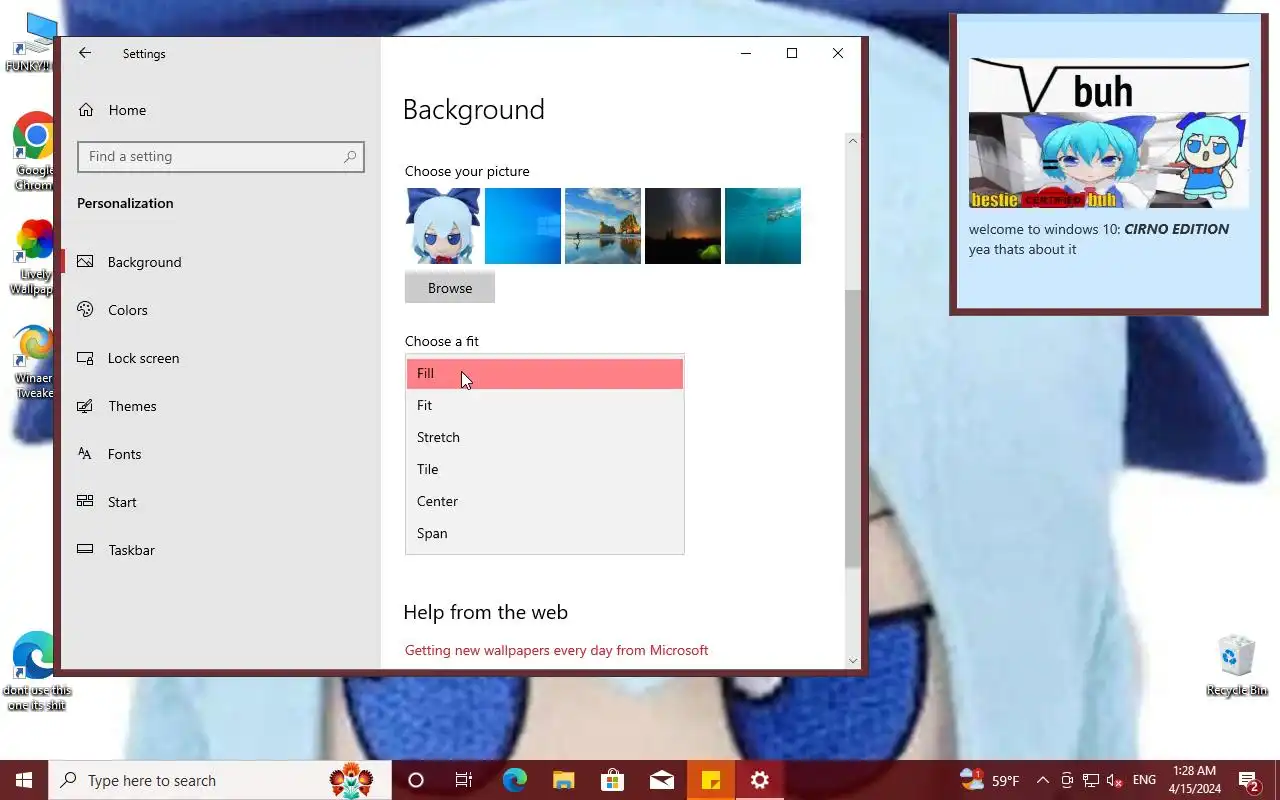
Task: Open Sticky Notes from taskbar
Action: pos(711,780)
